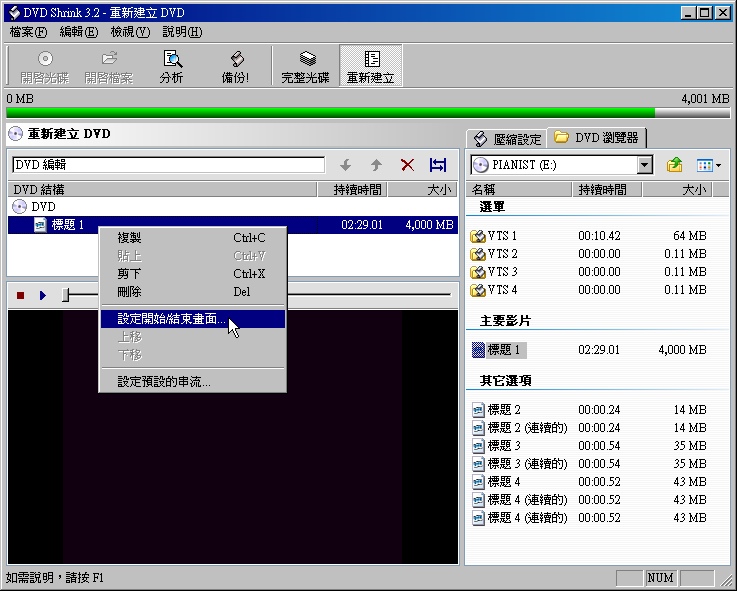This screenshot has width=737, height=591.
Task: Open the view mode dropdown icon
Action: 709,165
